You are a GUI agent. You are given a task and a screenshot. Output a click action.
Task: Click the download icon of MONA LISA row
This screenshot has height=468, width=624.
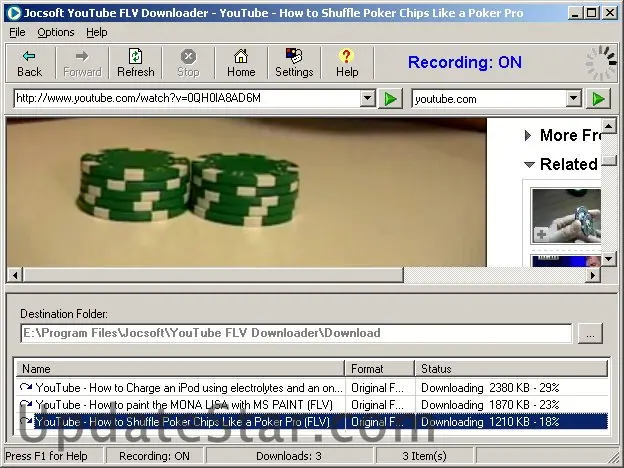pyautogui.click(x=26, y=404)
